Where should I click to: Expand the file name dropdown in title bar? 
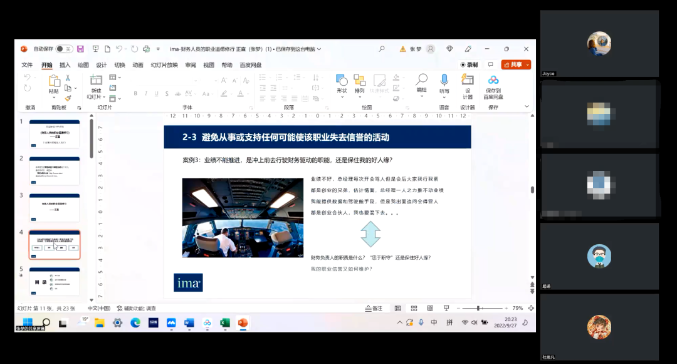319,49
